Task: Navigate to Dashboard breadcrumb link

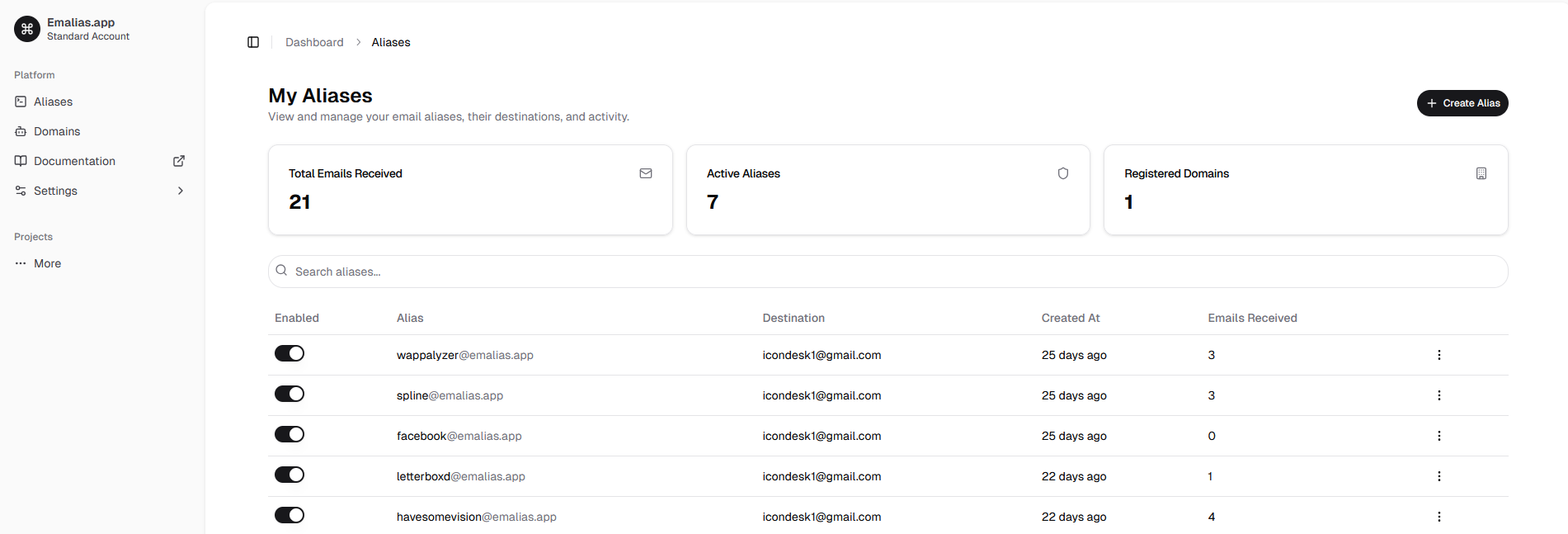Action: click(314, 42)
